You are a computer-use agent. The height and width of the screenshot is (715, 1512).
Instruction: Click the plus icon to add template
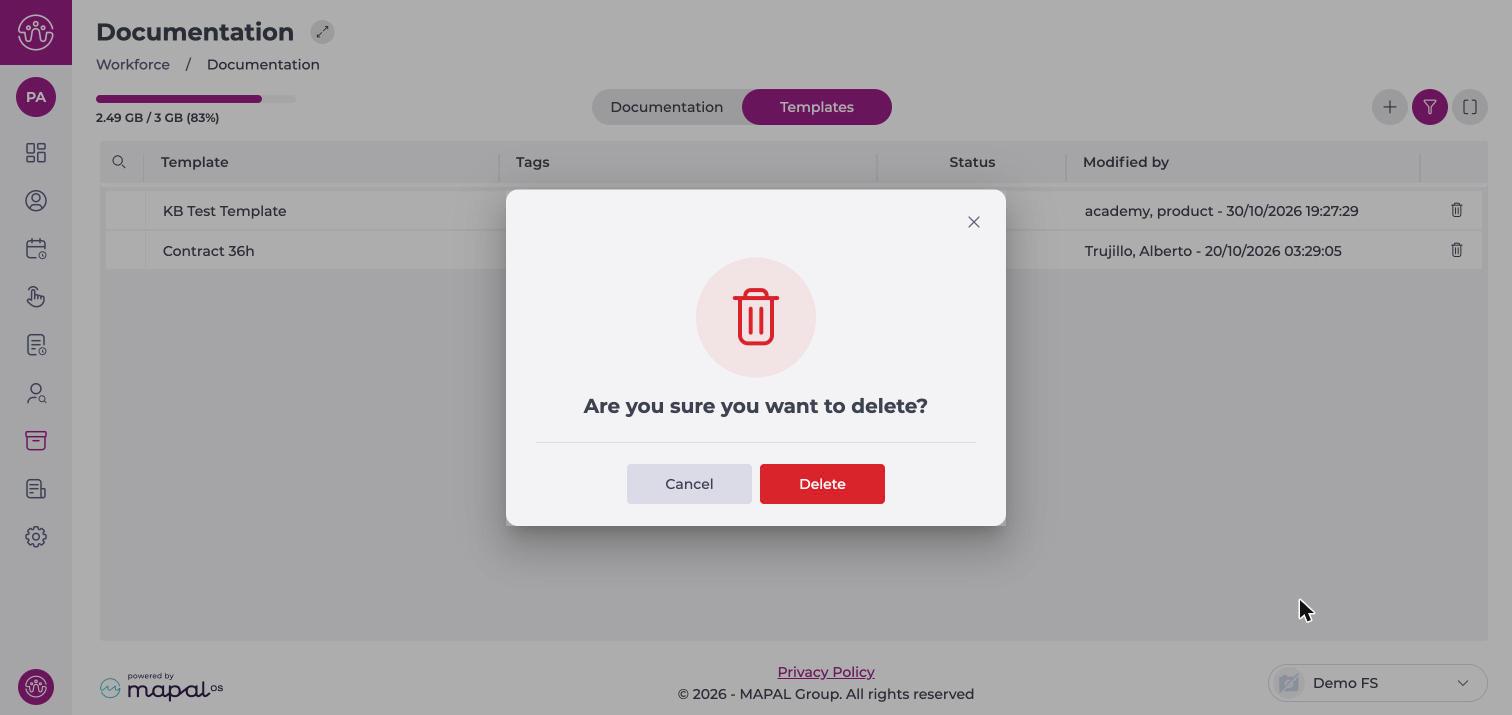point(1389,107)
